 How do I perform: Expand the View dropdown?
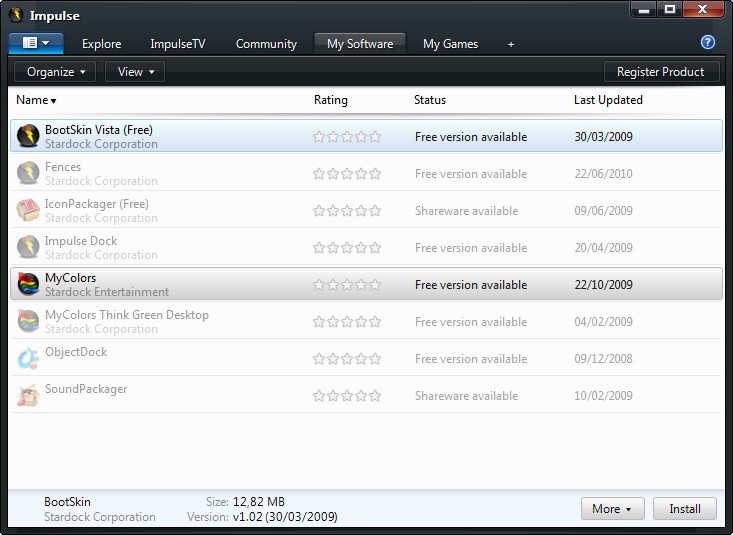coord(135,72)
